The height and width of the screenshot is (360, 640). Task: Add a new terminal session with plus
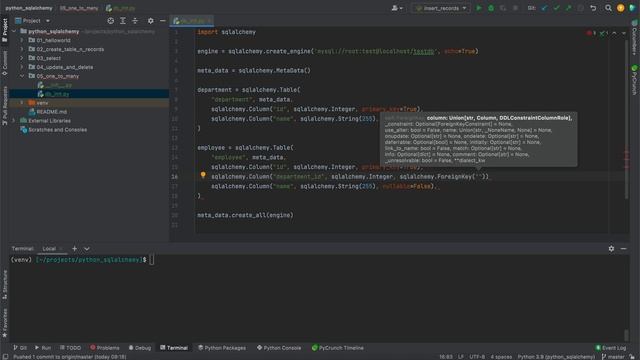(74, 249)
